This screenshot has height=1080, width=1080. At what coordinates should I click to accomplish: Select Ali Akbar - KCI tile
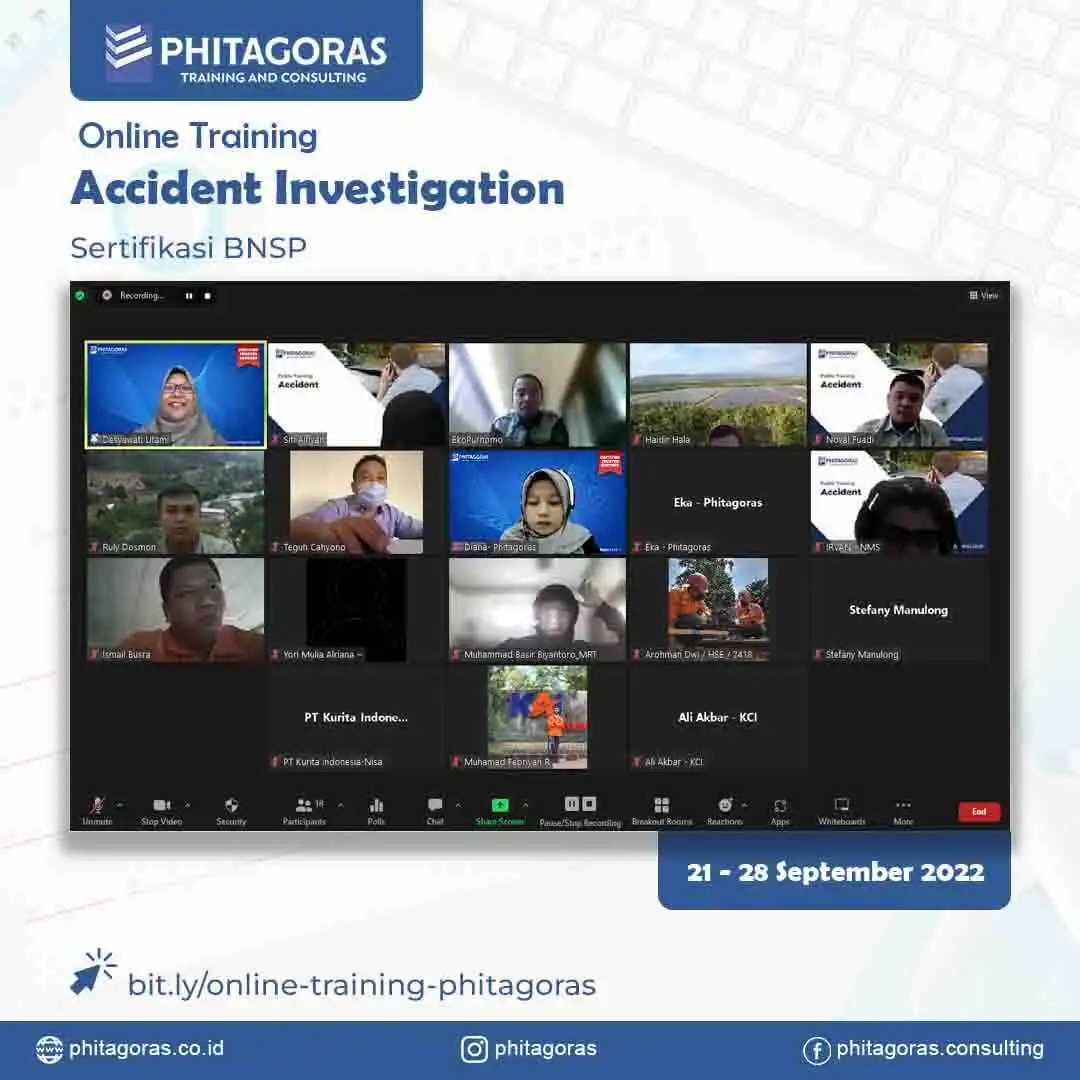718,717
